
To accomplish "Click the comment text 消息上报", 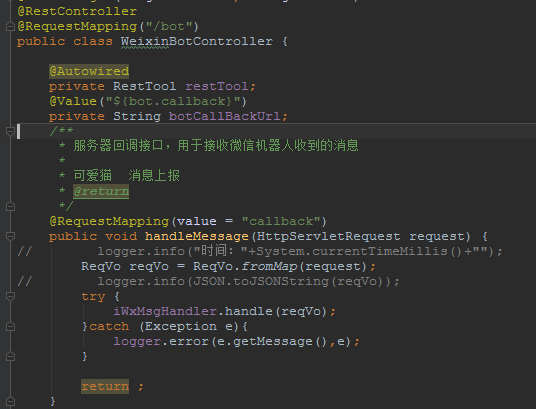I will (x=154, y=175).
